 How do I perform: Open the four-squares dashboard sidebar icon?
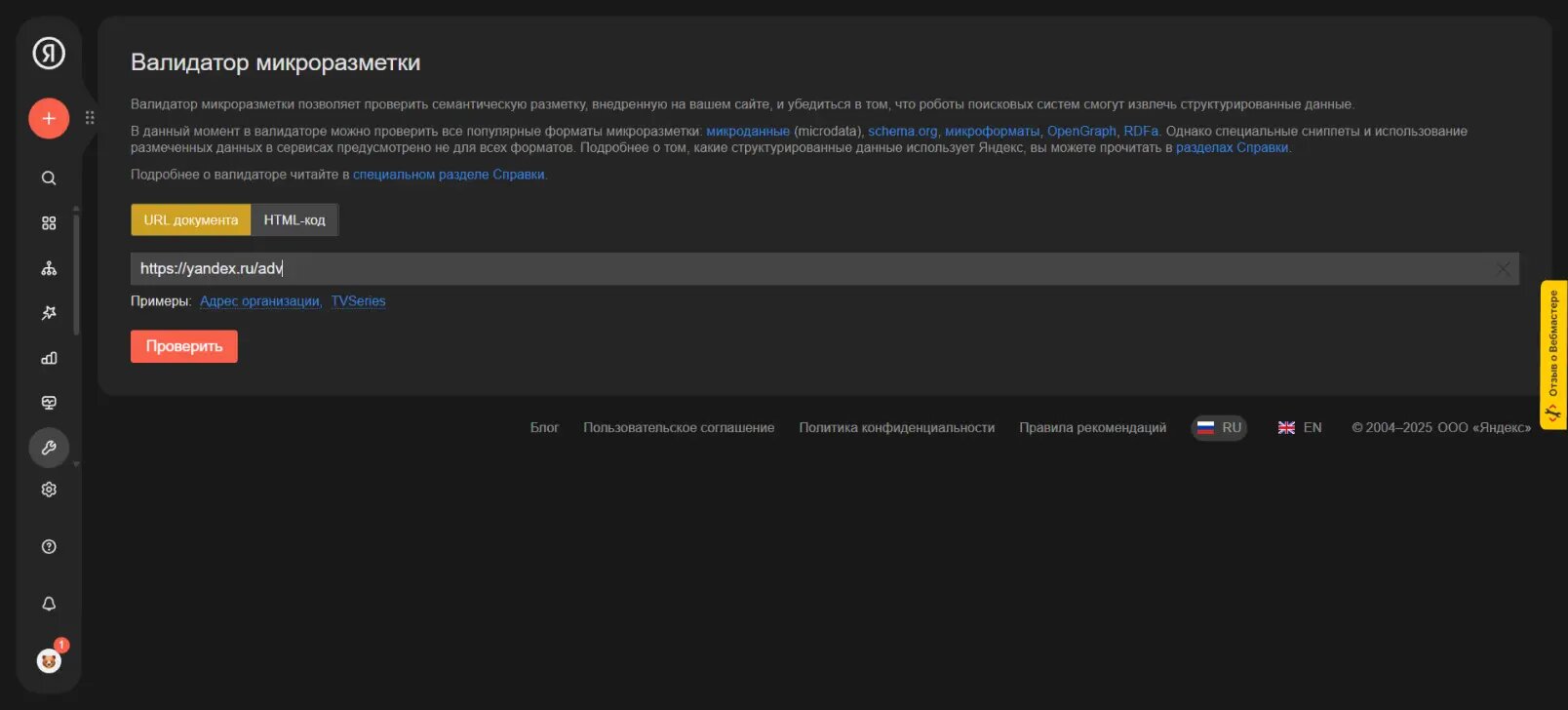coord(49,223)
